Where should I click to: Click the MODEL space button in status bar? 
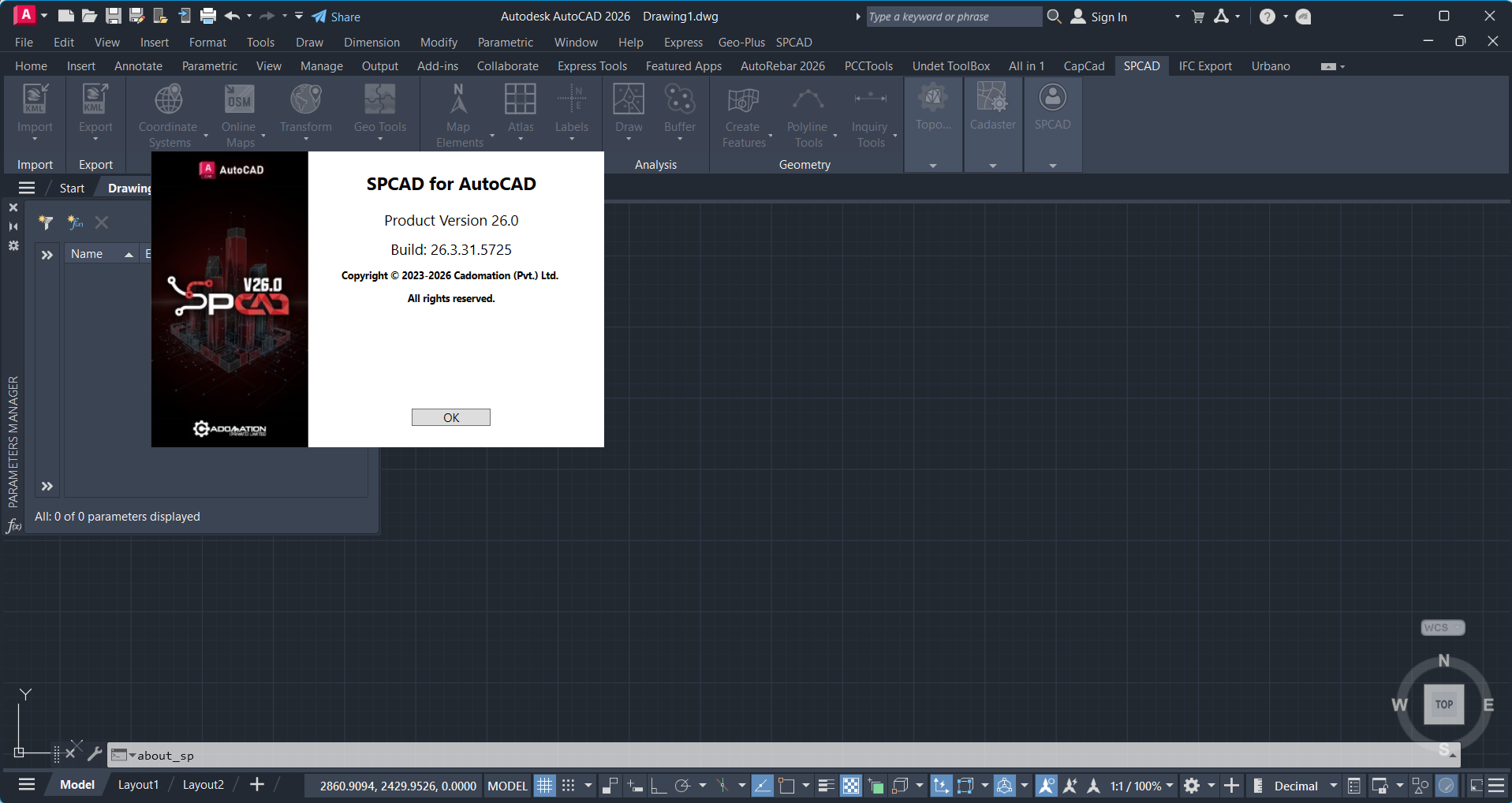(x=507, y=786)
